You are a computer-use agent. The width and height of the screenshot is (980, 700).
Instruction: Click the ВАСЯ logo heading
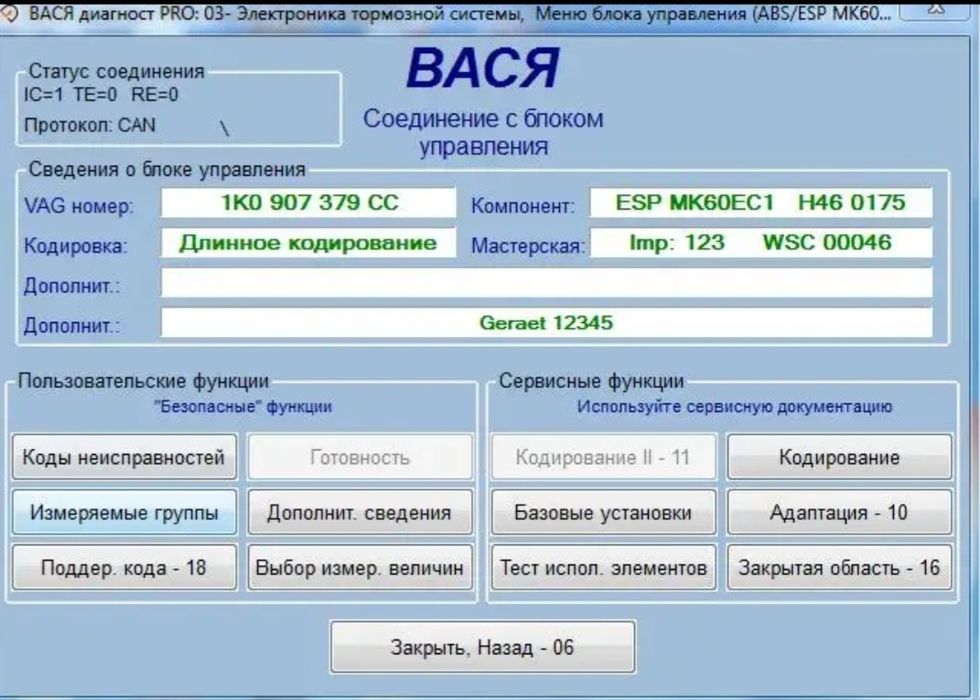482,68
